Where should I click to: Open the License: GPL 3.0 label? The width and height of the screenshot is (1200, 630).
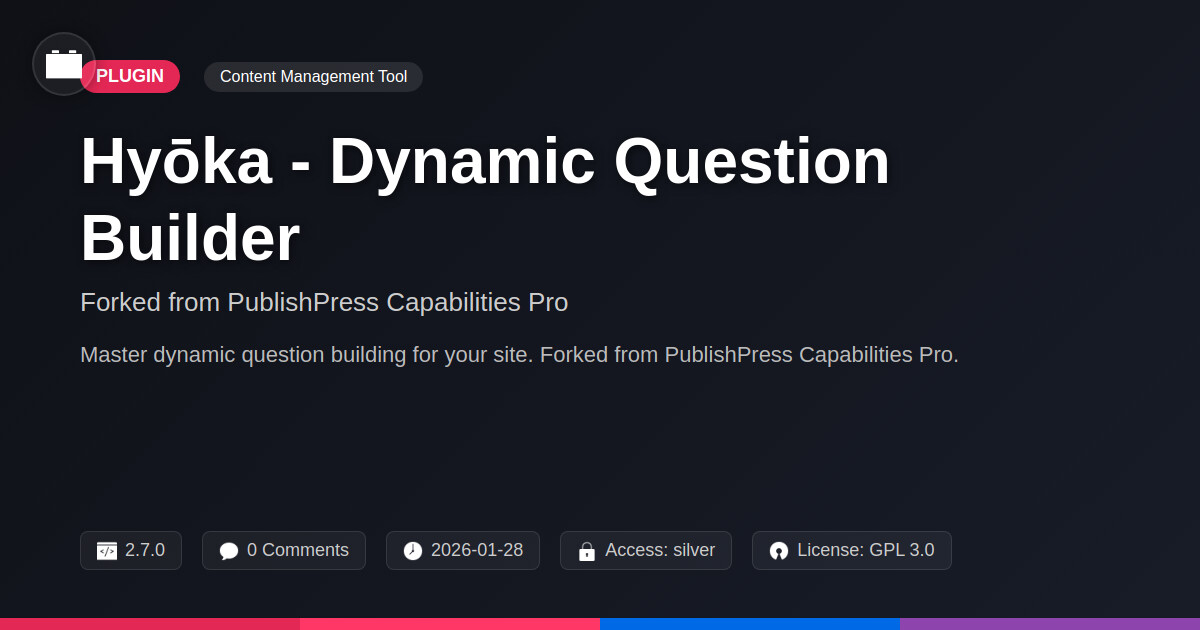pos(865,550)
